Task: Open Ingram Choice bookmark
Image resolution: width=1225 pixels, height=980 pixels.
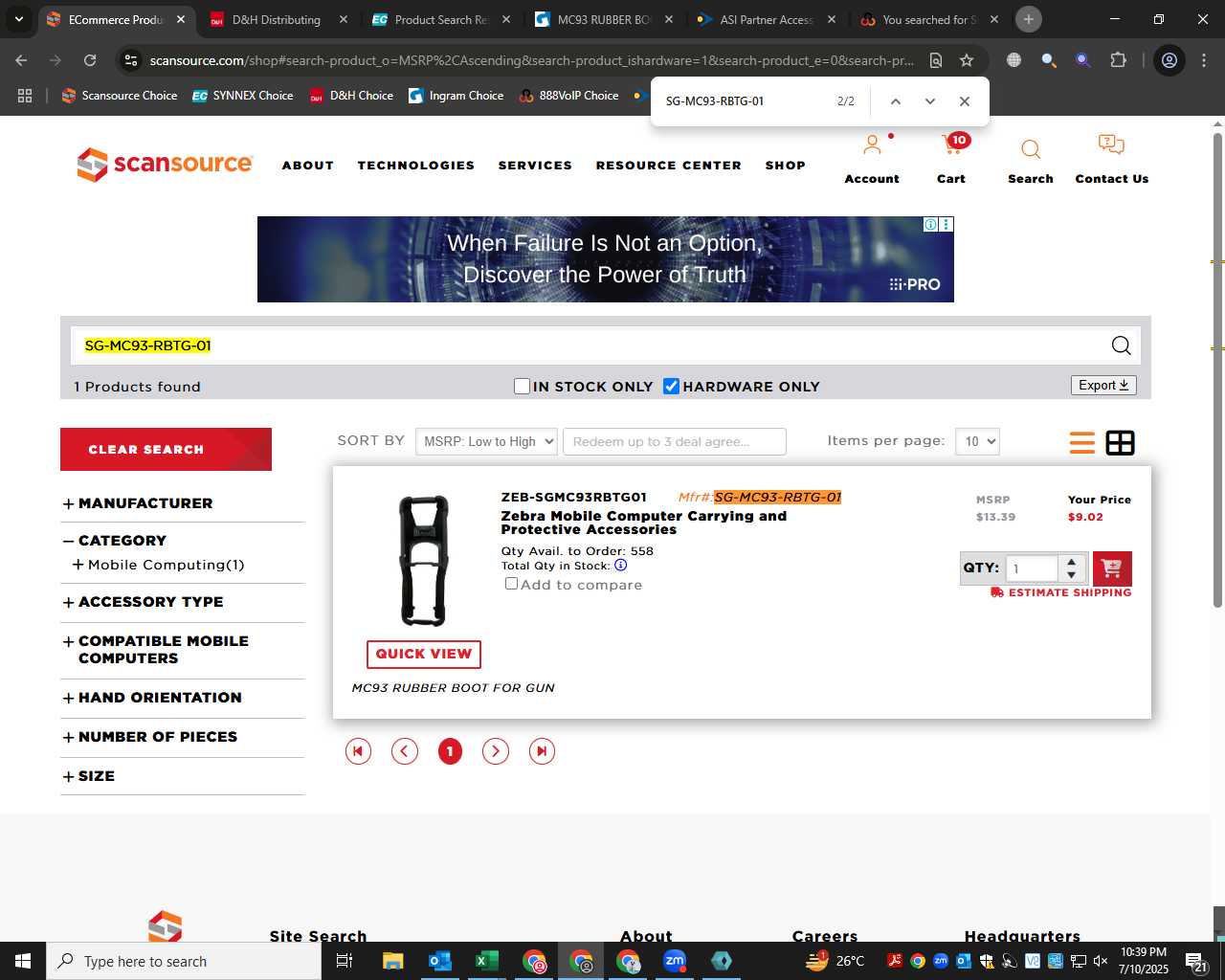Action: pos(457,96)
